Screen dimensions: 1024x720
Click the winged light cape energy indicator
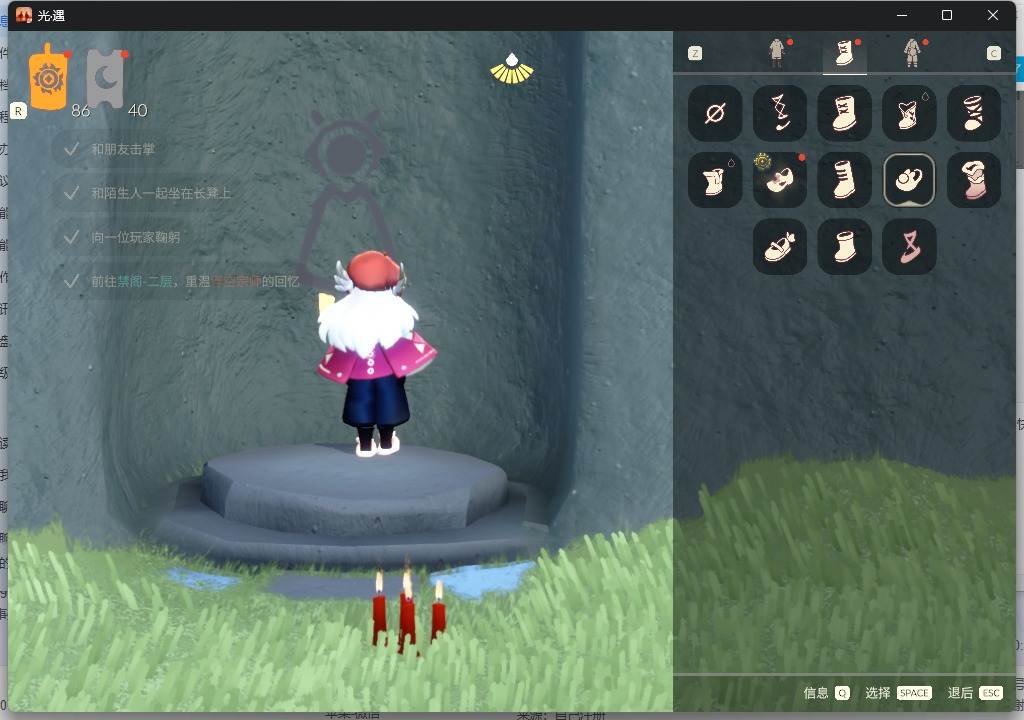(x=512, y=69)
